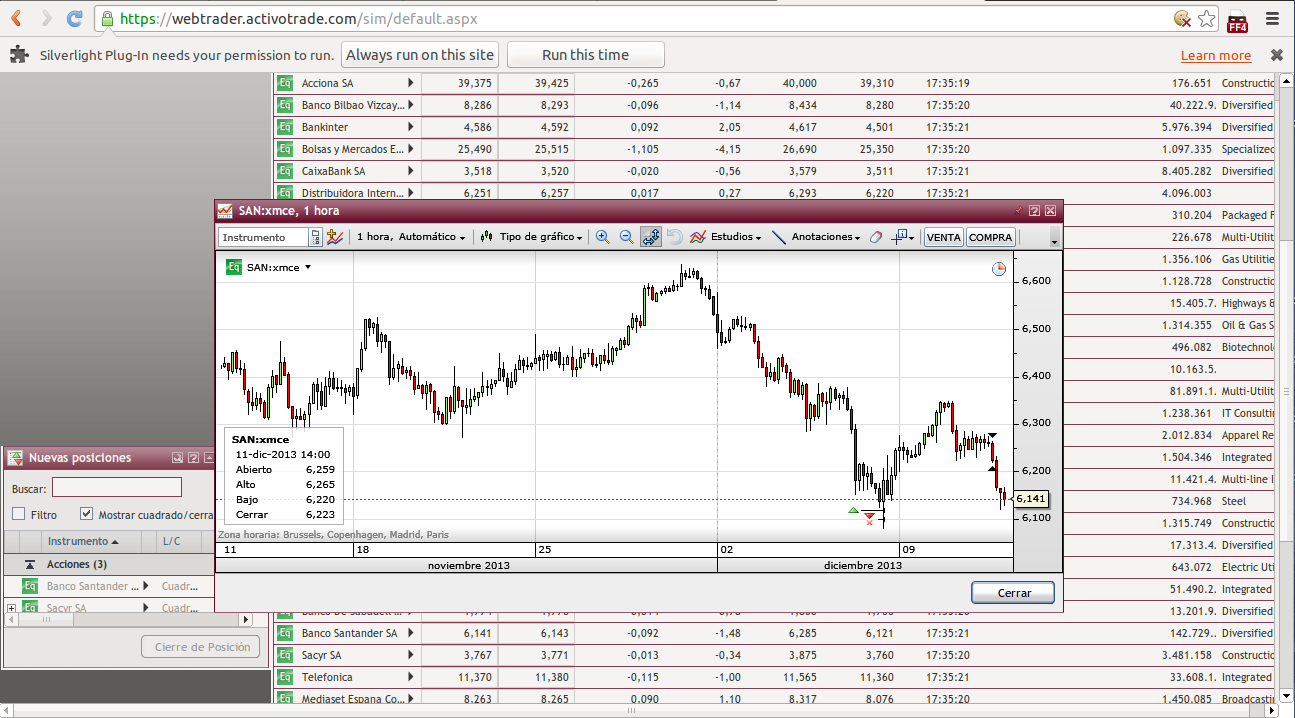Viewport: 1295px width, 718px height.
Task: Click the Cierre de Posición button
Action: (x=201, y=647)
